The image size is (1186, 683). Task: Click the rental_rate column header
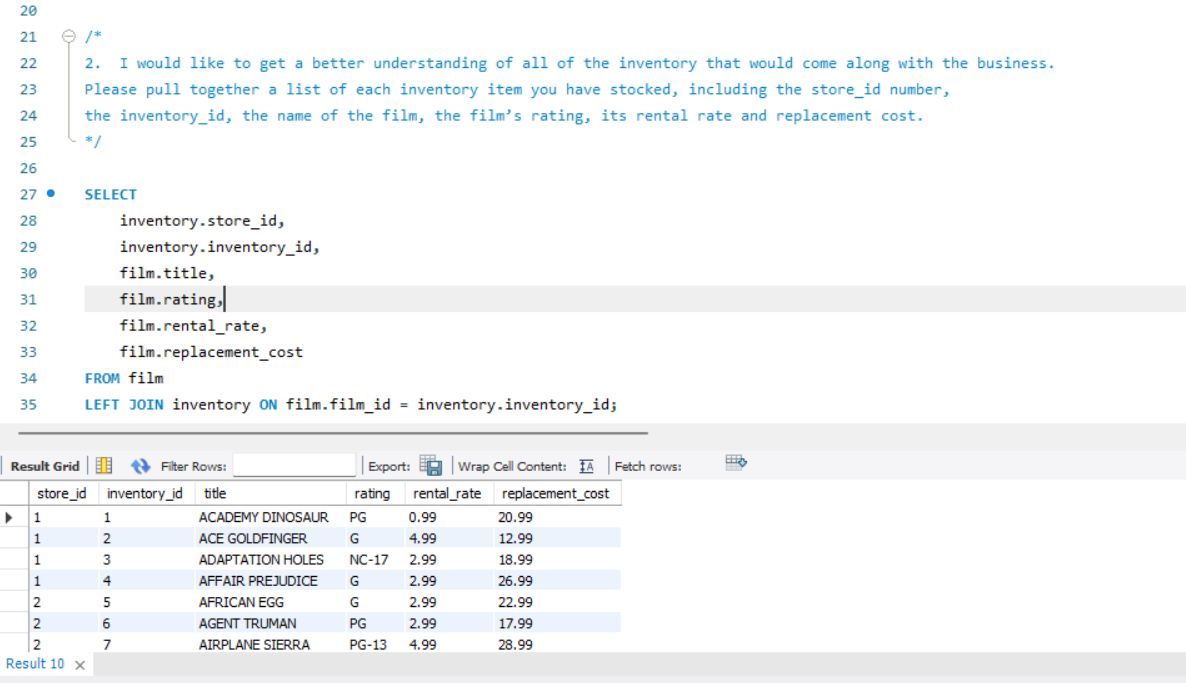[x=446, y=493]
